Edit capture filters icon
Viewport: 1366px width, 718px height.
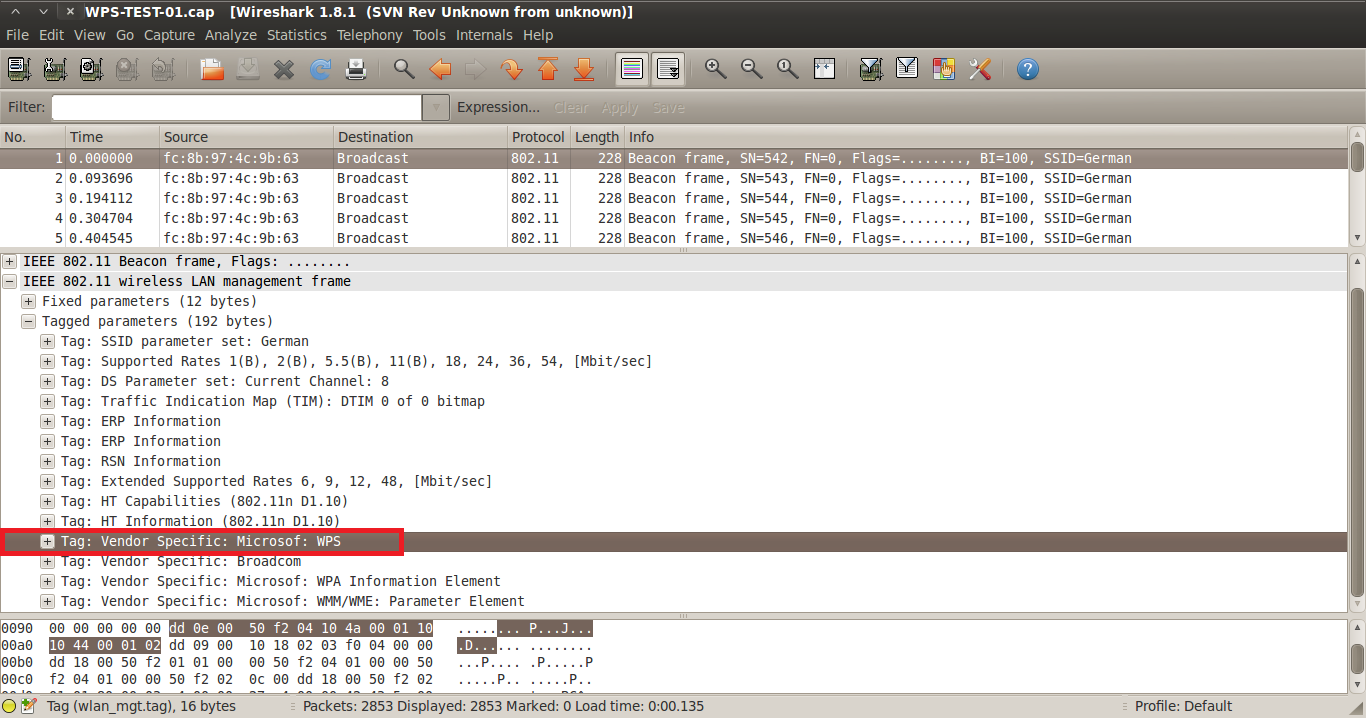(871, 69)
